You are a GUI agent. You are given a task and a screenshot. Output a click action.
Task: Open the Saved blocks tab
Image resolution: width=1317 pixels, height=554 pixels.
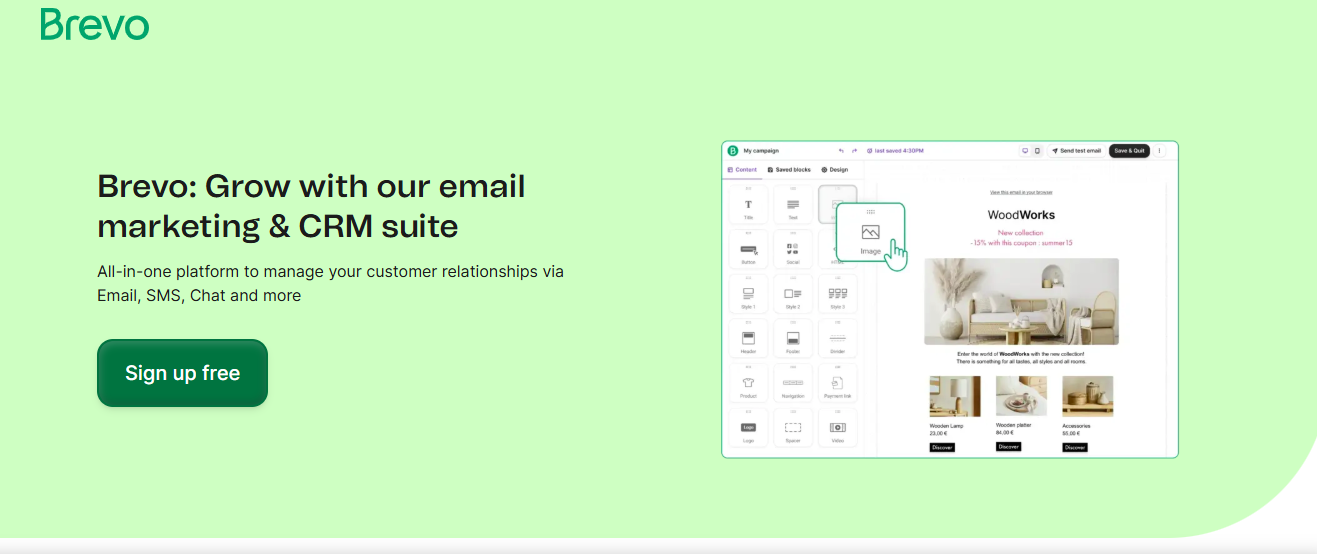click(789, 170)
